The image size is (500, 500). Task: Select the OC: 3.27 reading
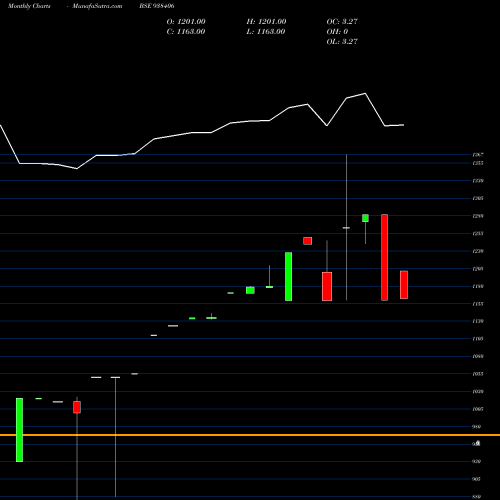[x=342, y=22]
